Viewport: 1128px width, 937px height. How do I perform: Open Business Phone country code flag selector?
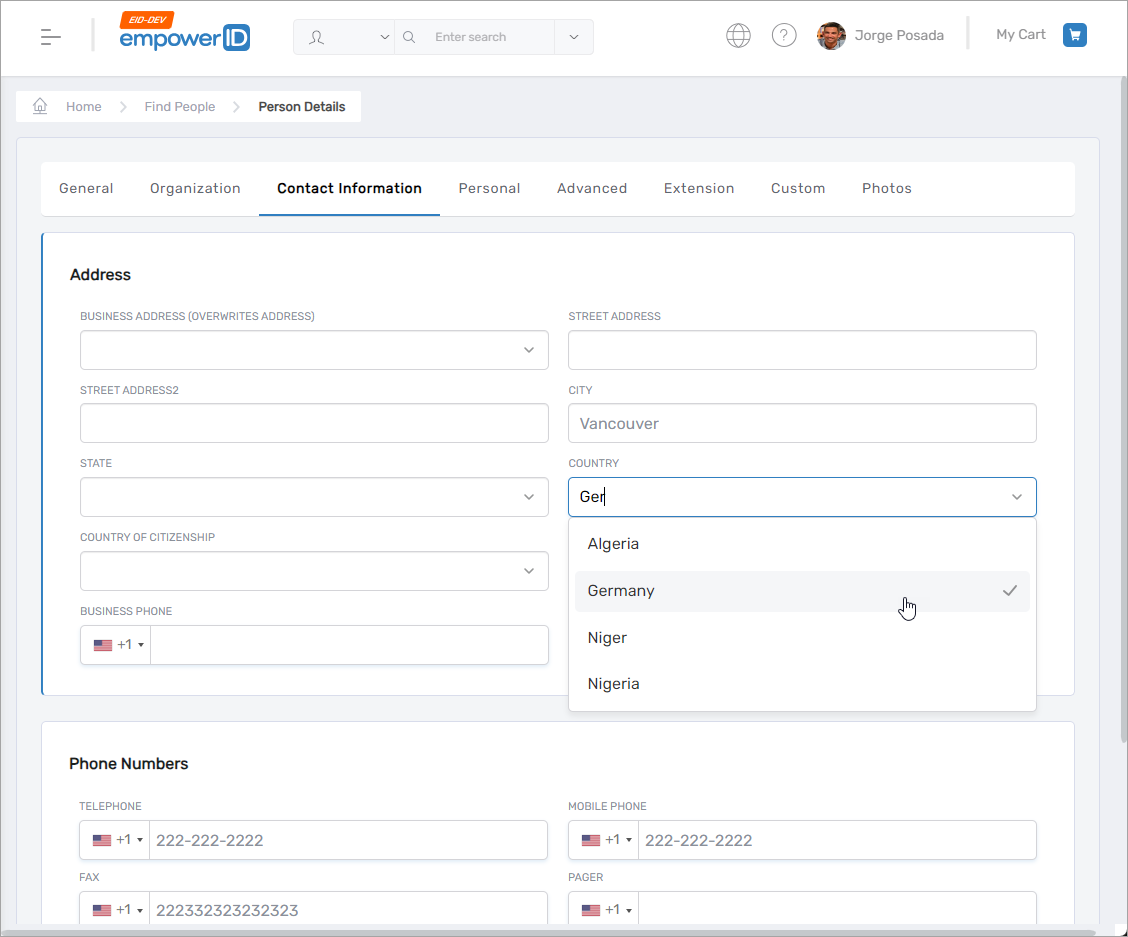[118, 645]
